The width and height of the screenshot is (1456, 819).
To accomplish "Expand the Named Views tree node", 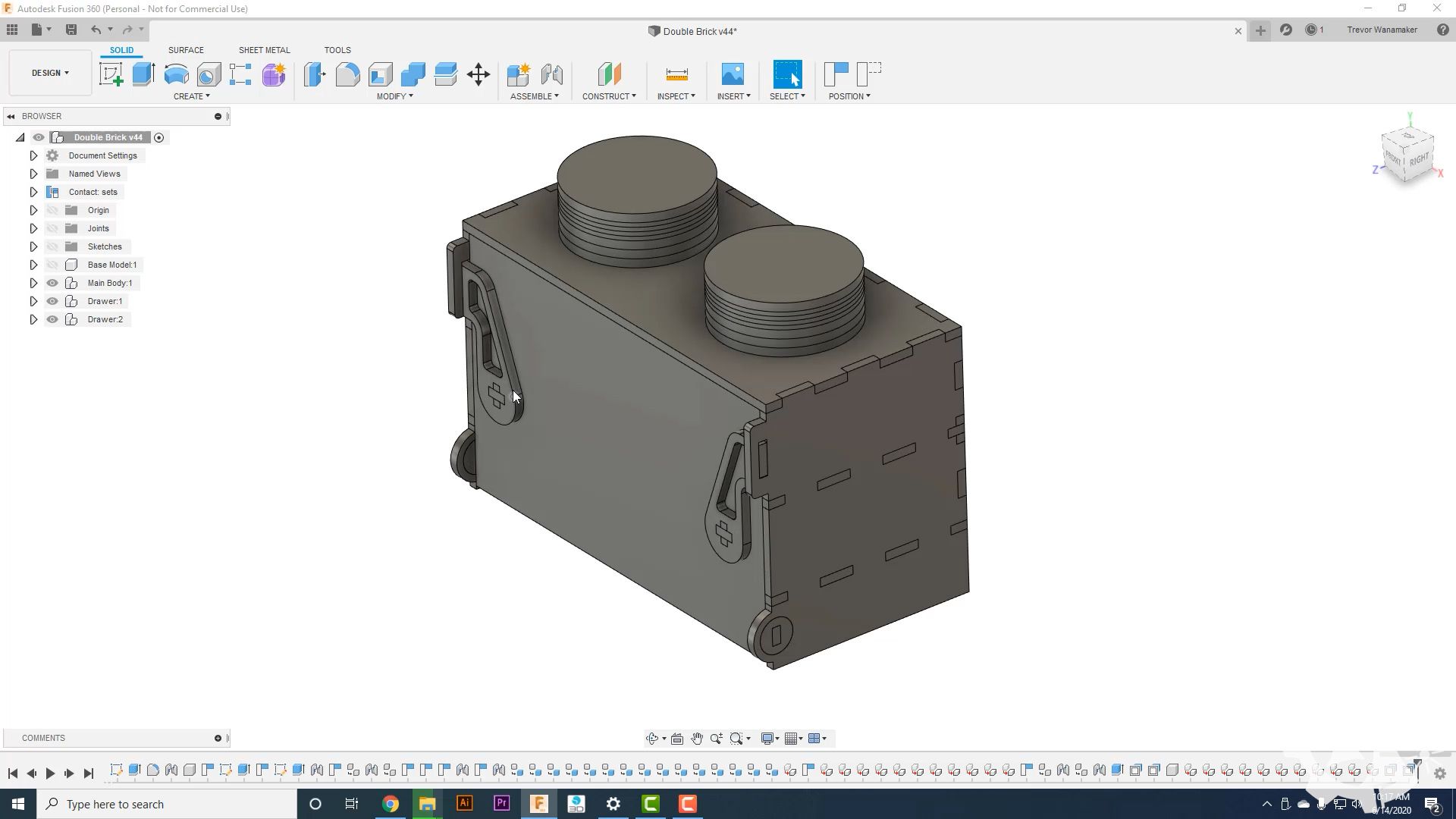I will (33, 174).
